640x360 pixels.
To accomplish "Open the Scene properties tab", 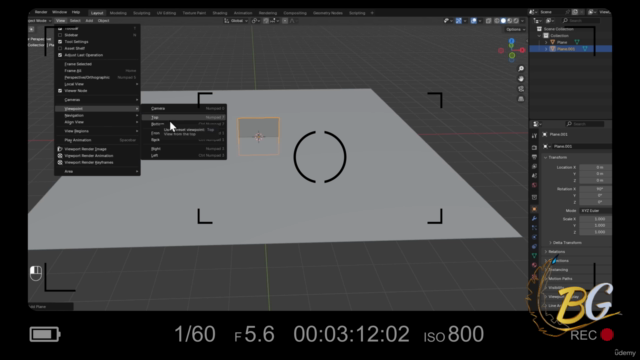I will 534,176.
